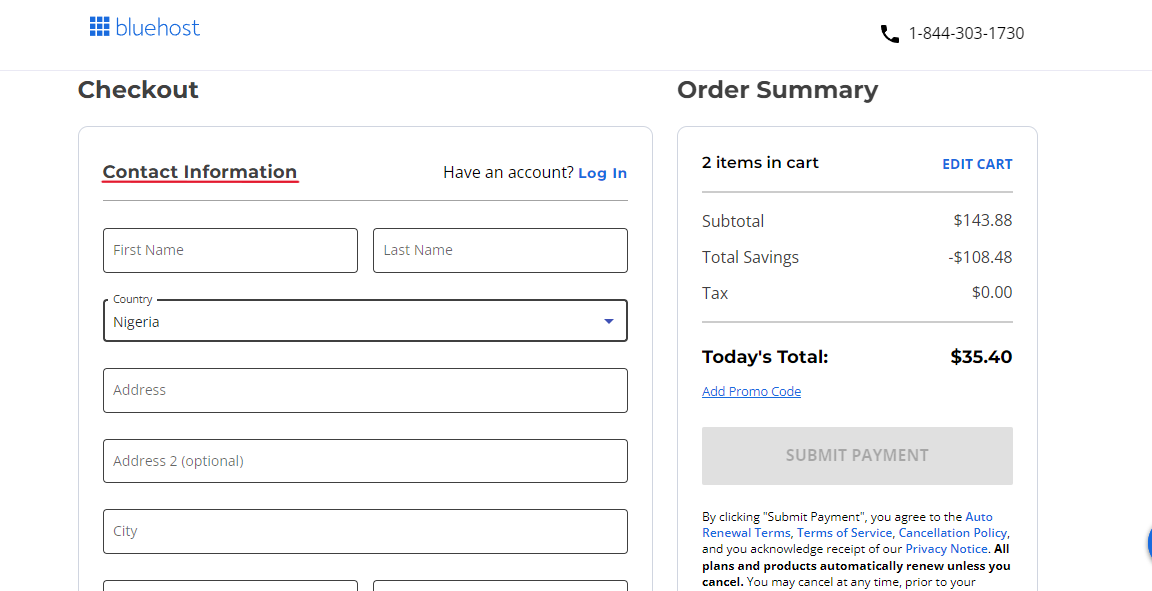Screen dimensions: 1152x591
Task: Focus the First Name field
Action: point(231,250)
